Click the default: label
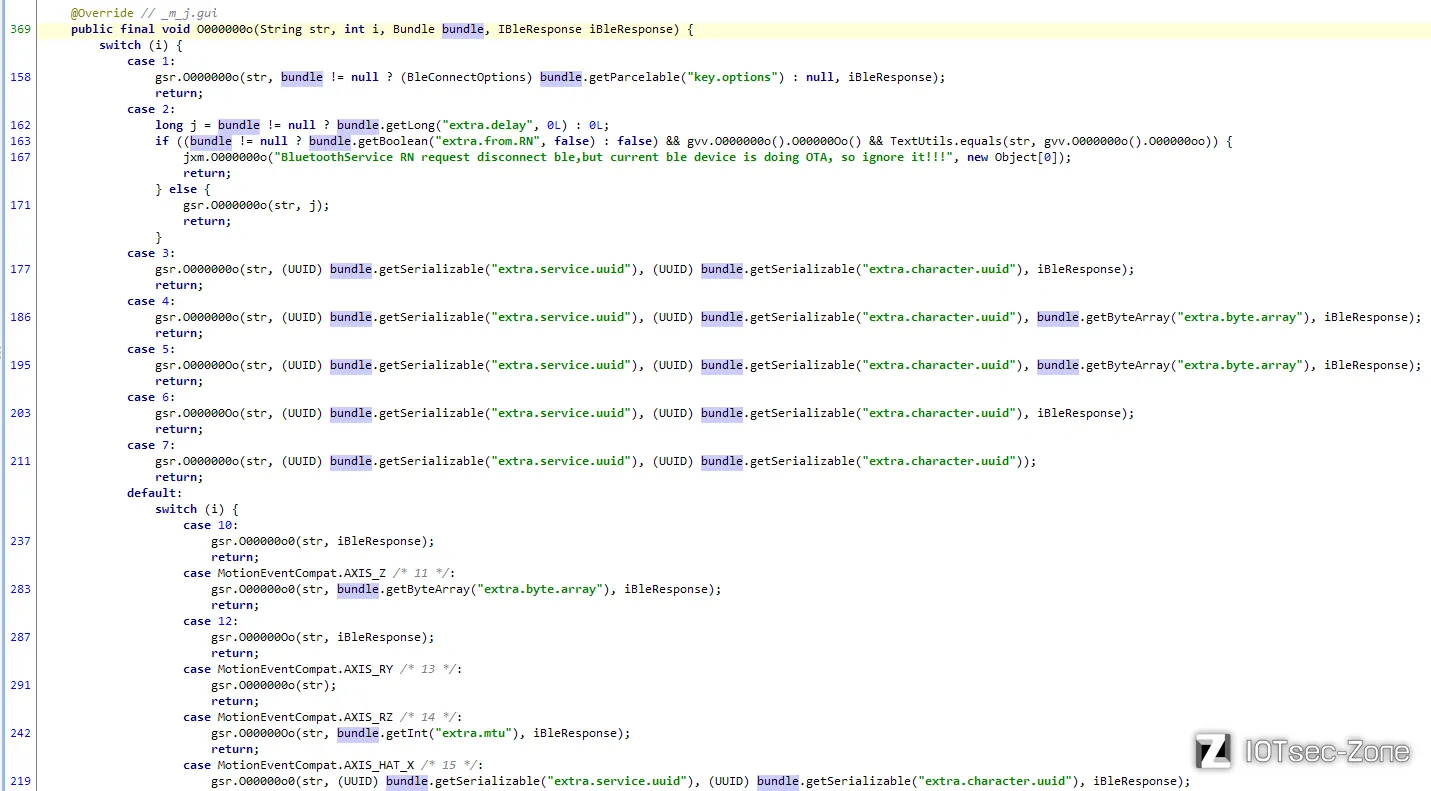 [x=155, y=493]
